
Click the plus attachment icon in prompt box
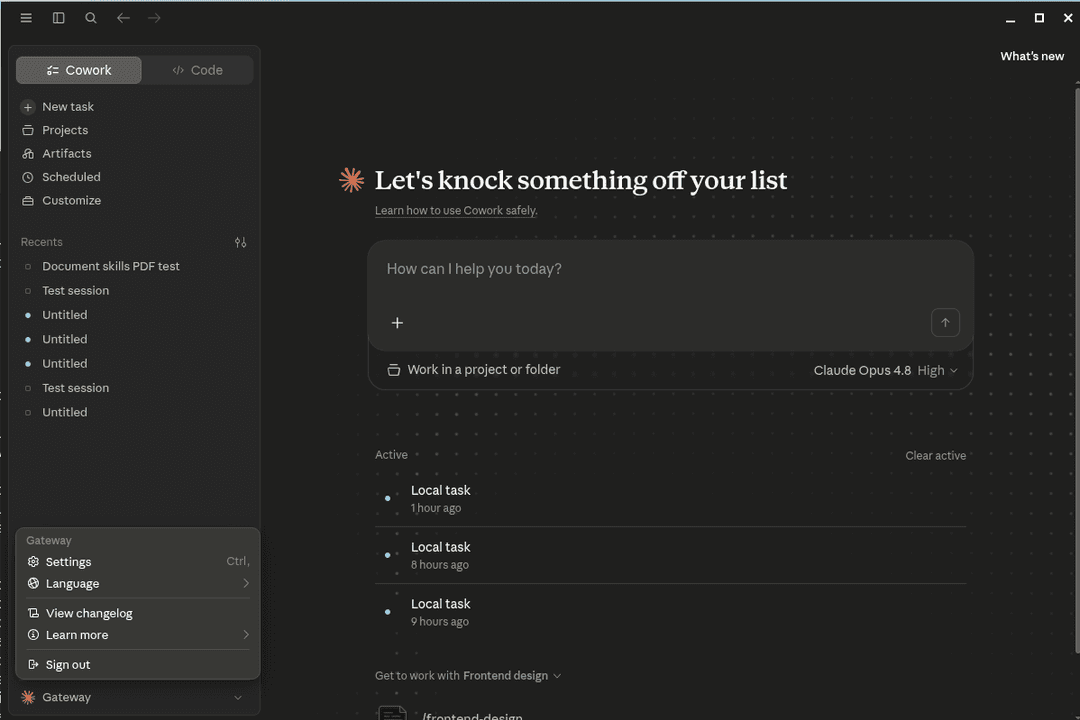click(397, 322)
